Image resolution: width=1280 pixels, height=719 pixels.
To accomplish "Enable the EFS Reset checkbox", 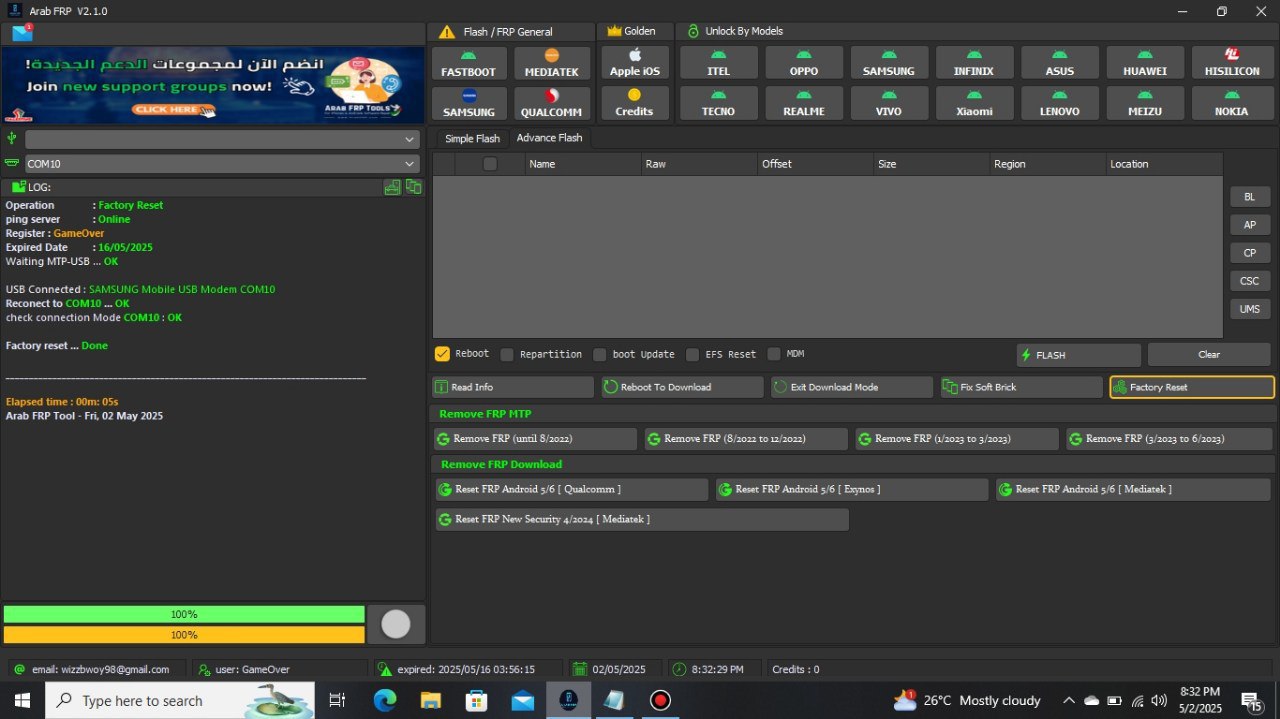I will pyautogui.click(x=692, y=354).
